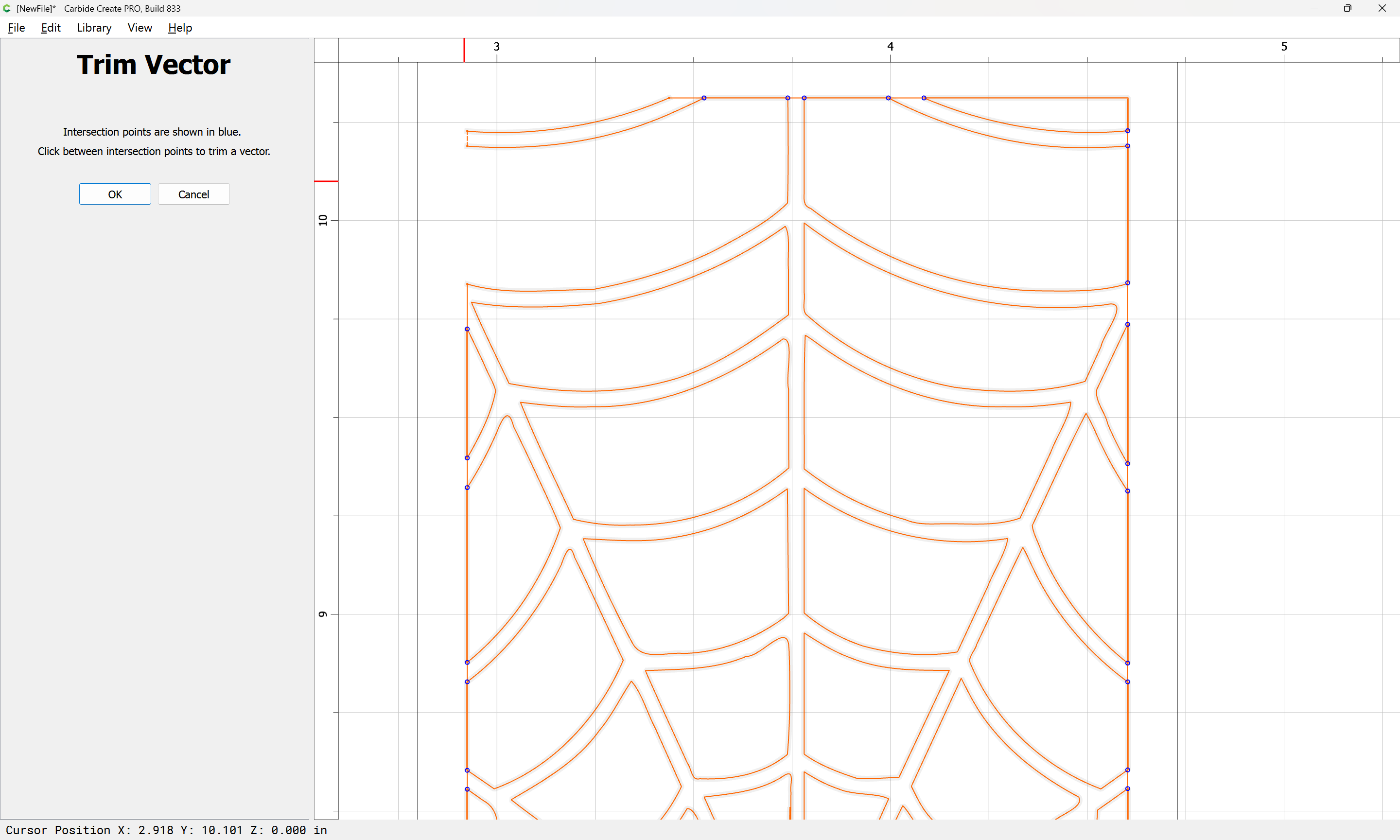Open the File menu
Screen dimensions: 1400x840
pyautogui.click(x=16, y=28)
